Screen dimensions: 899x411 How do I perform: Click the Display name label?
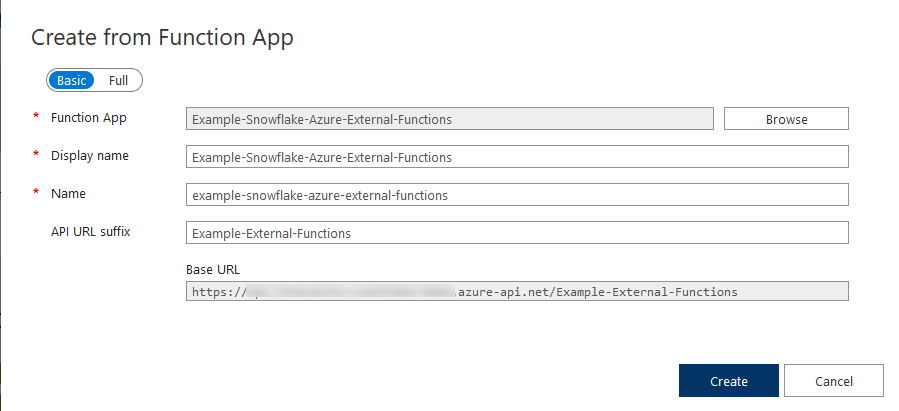coord(89,156)
